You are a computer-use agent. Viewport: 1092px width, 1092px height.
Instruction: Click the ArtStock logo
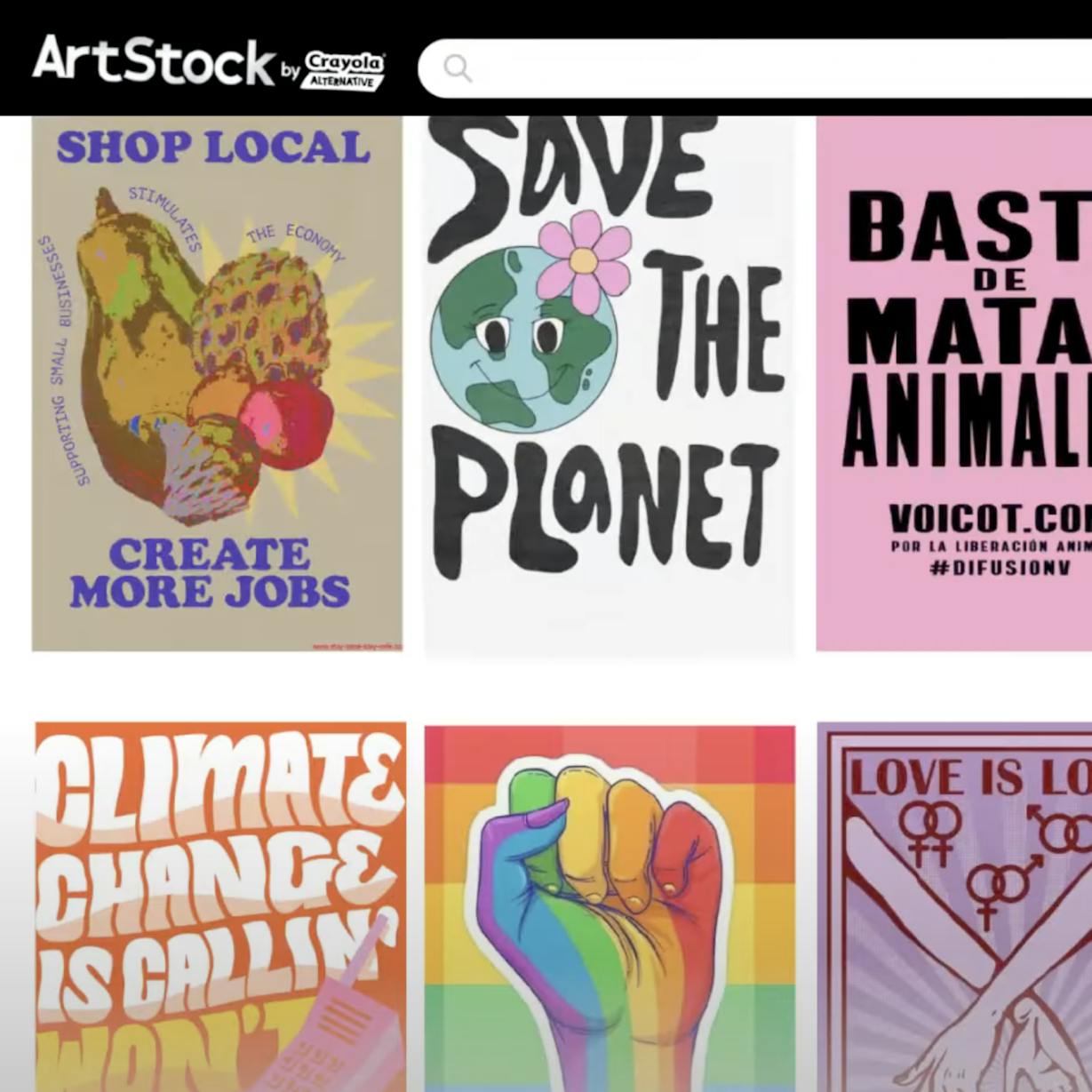pyautogui.click(x=153, y=60)
